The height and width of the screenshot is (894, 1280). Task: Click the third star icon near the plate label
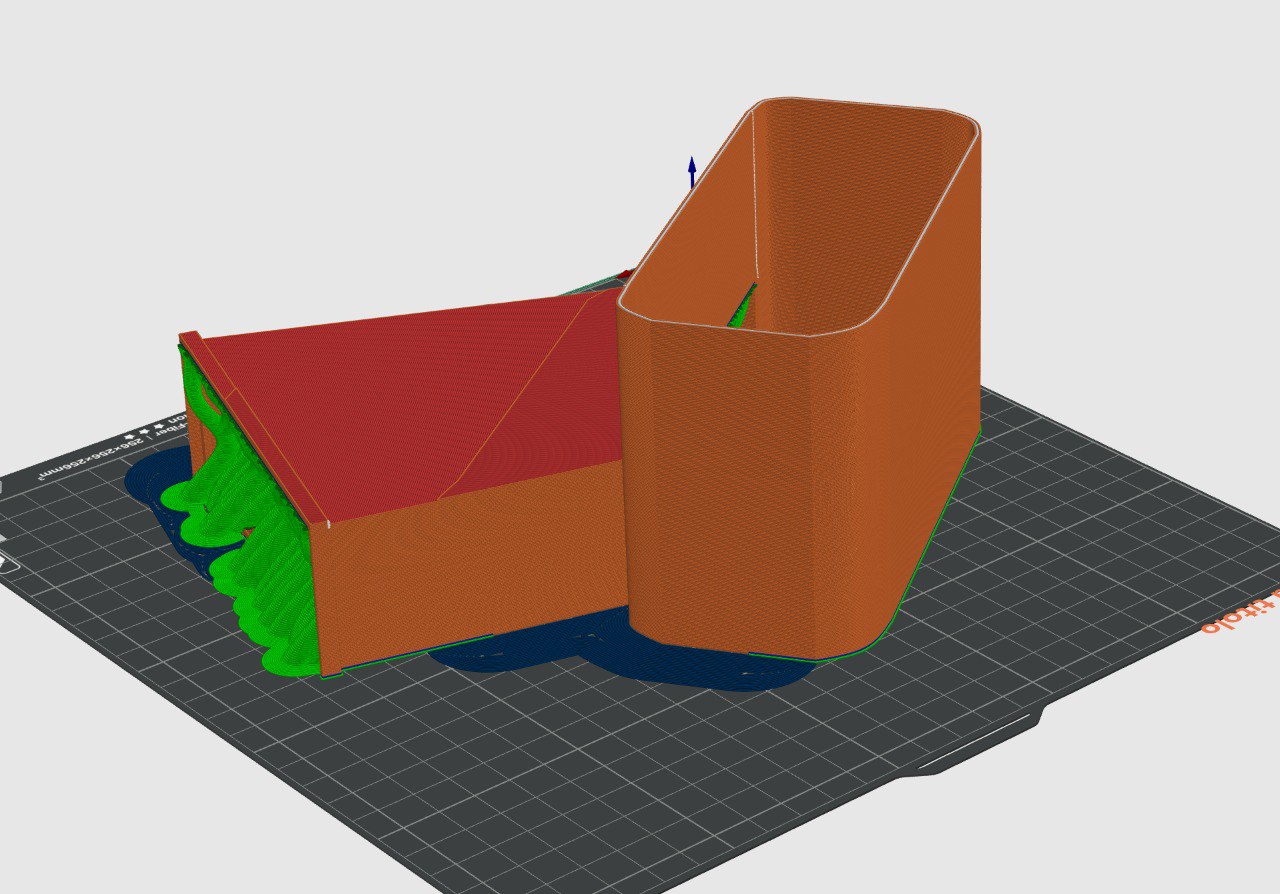(x=156, y=428)
